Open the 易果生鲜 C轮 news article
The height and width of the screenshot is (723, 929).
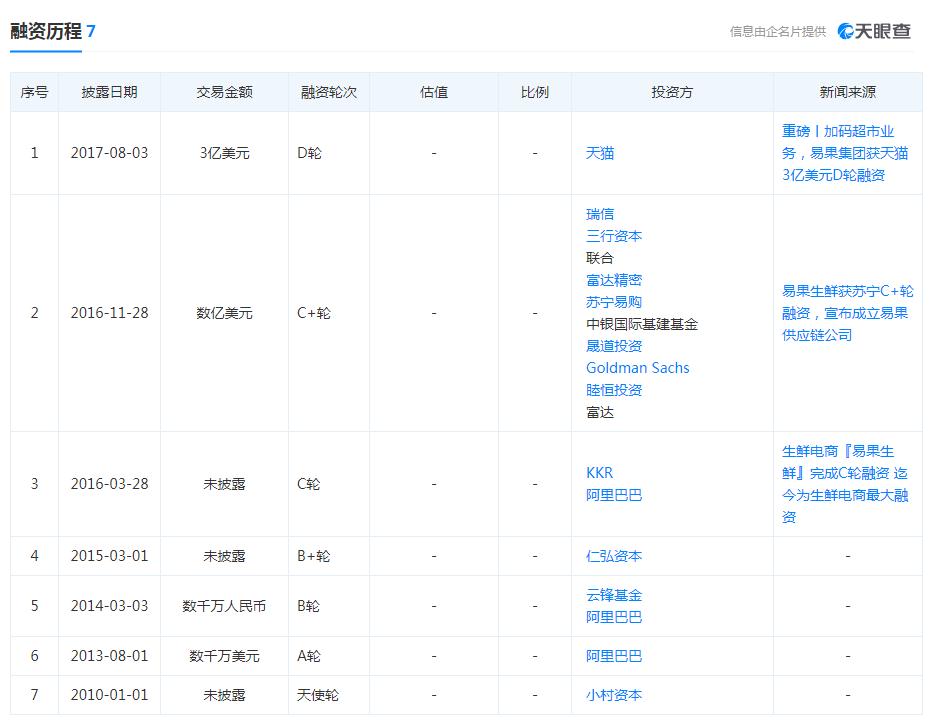pyautogui.click(x=845, y=484)
